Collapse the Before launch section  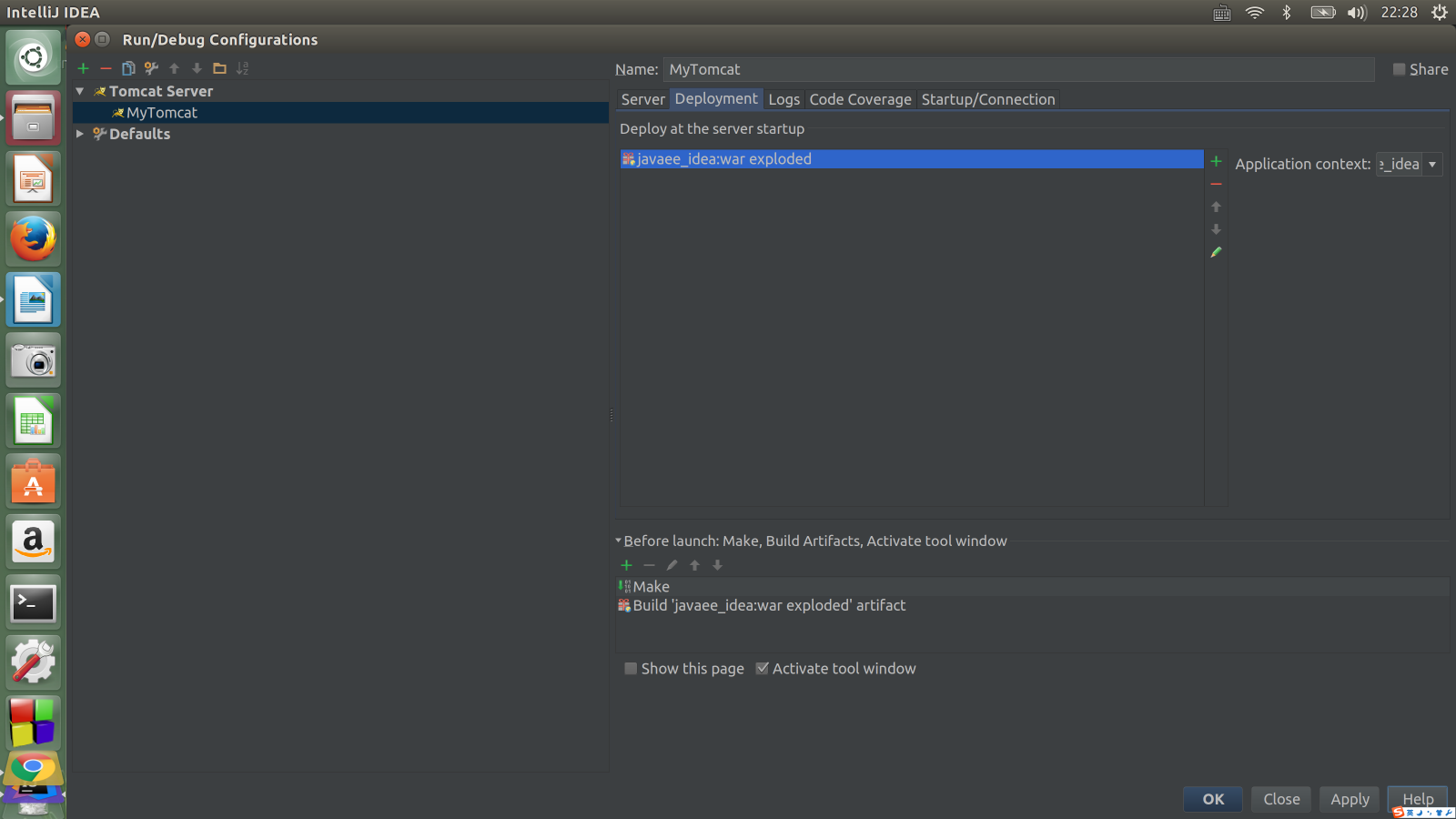click(619, 541)
